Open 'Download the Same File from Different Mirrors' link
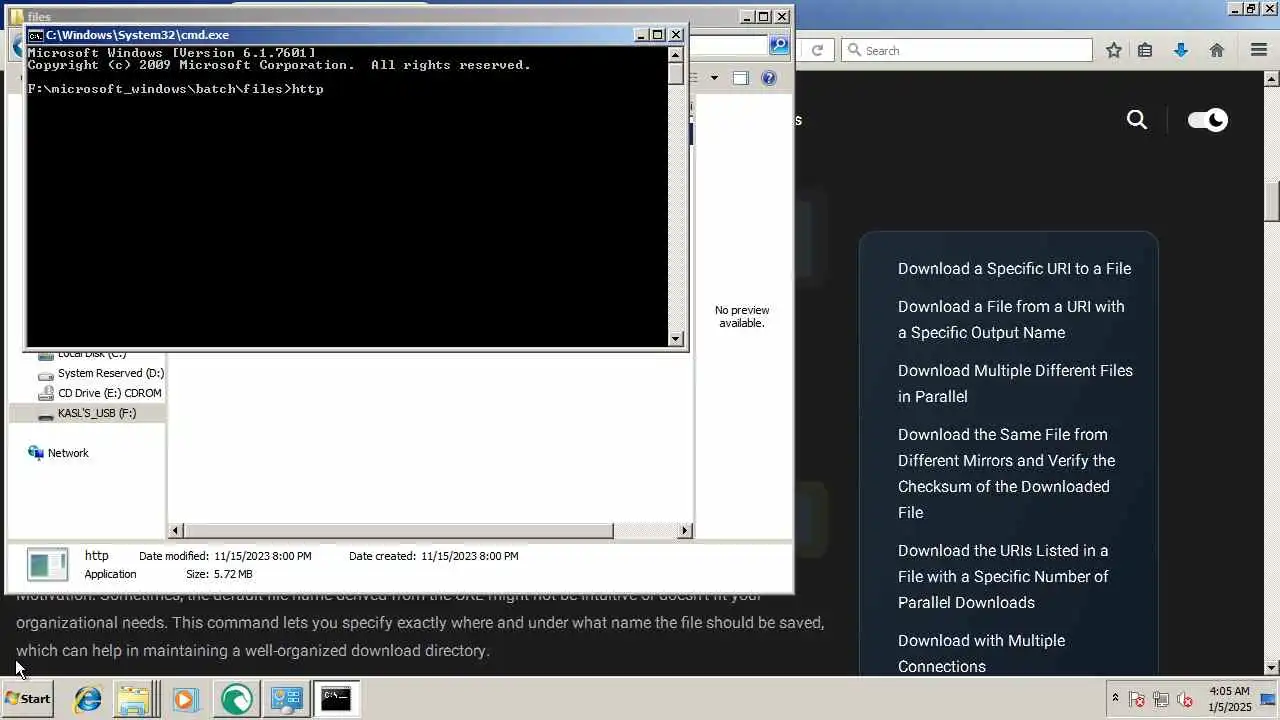This screenshot has width=1280, height=720. [x=1006, y=473]
